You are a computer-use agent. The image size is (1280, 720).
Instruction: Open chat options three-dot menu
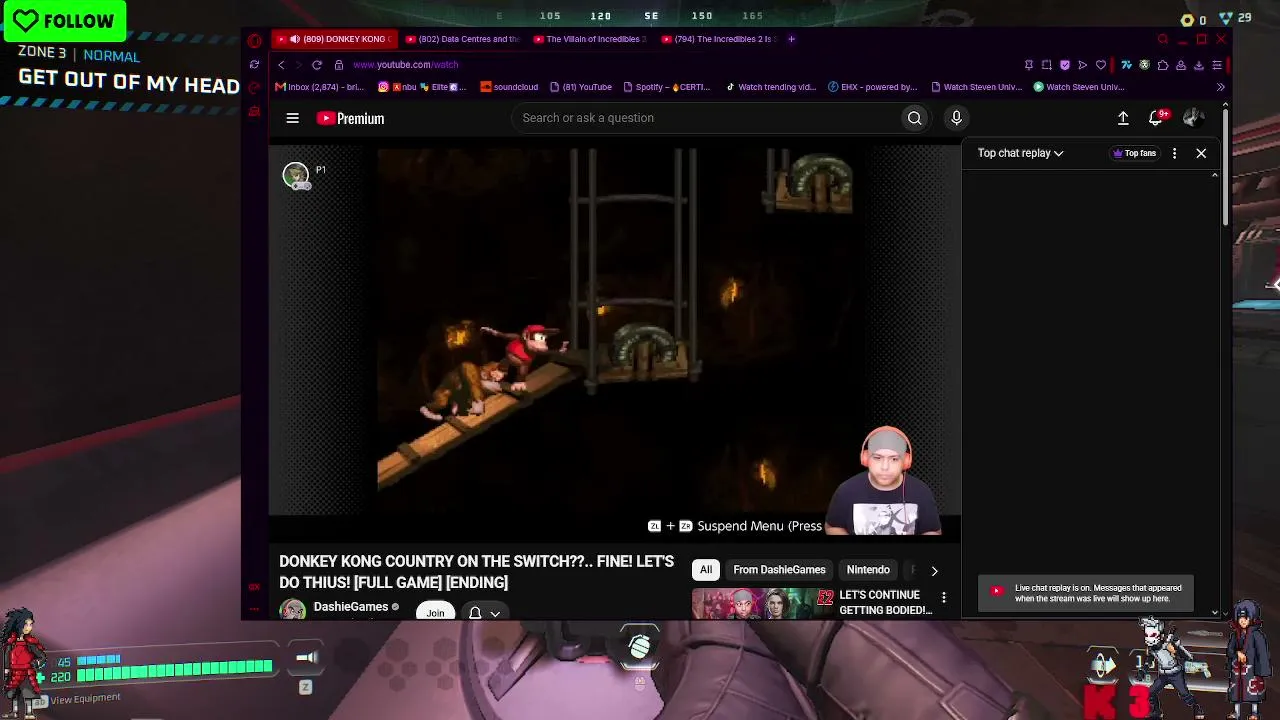pyautogui.click(x=1174, y=153)
